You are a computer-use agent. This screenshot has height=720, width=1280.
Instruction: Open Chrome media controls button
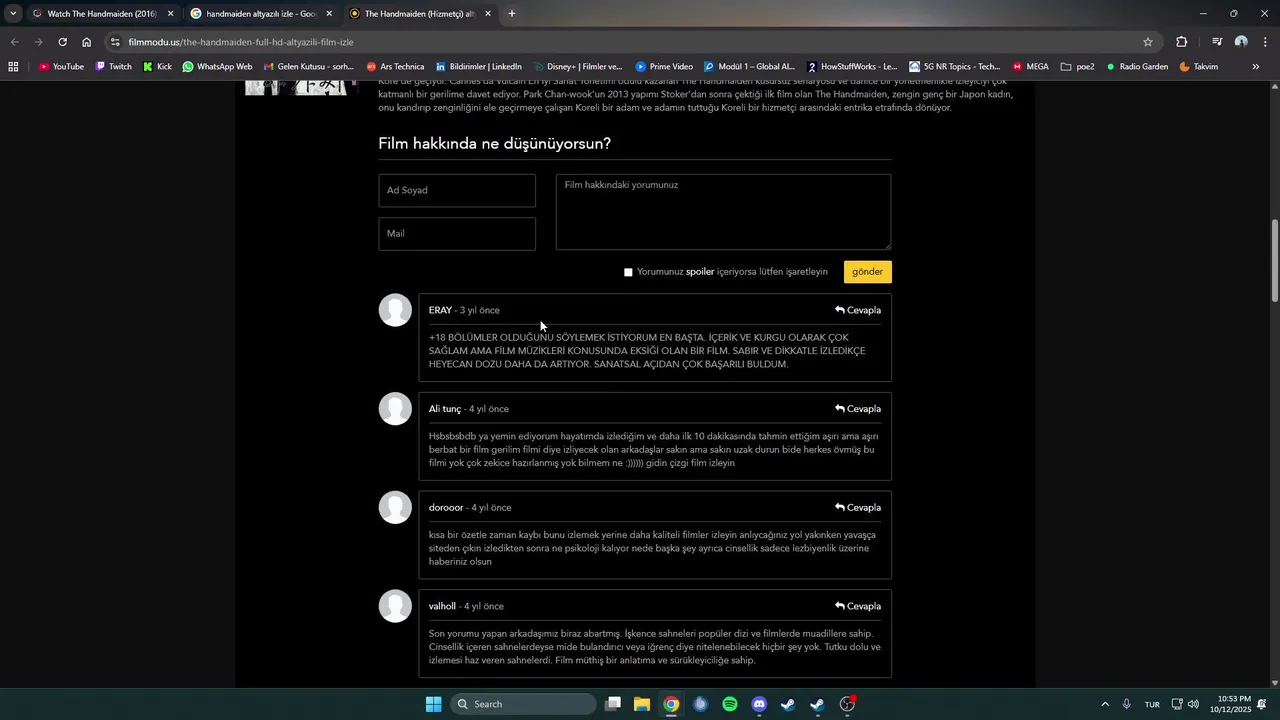[x=1217, y=42]
